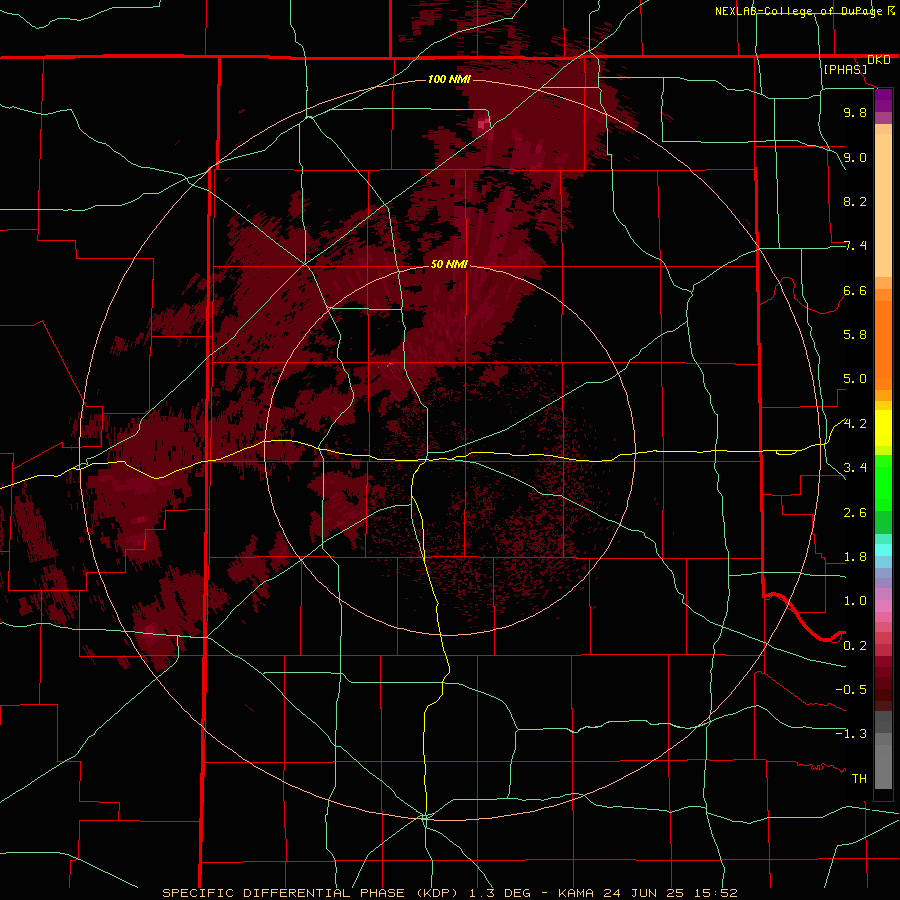Click the 2.6 scale value
The width and height of the screenshot is (900, 900).
pos(855,513)
